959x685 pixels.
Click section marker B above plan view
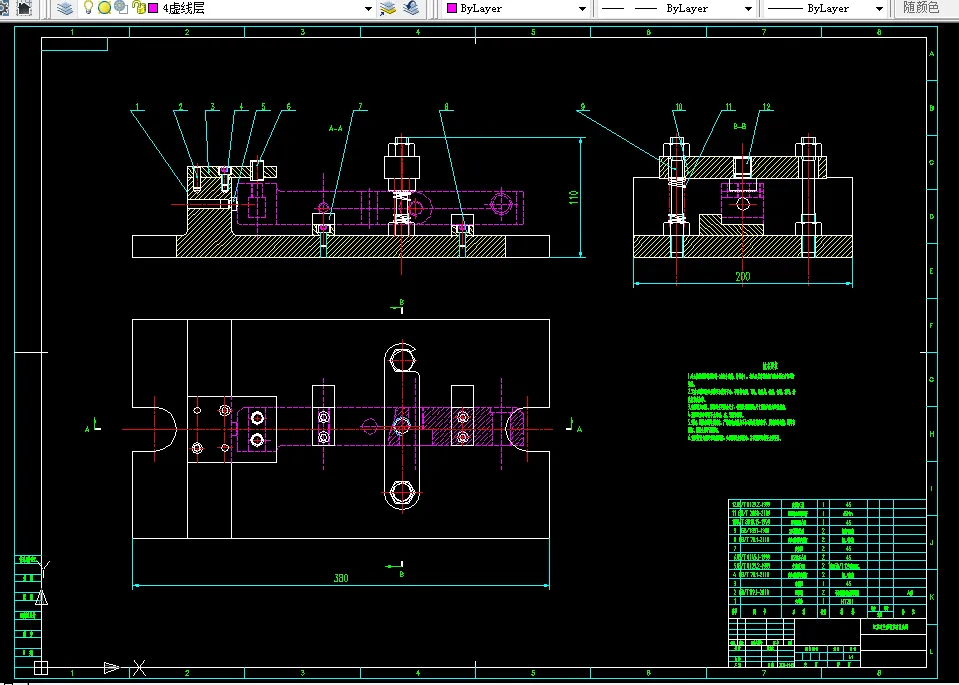coord(402,302)
